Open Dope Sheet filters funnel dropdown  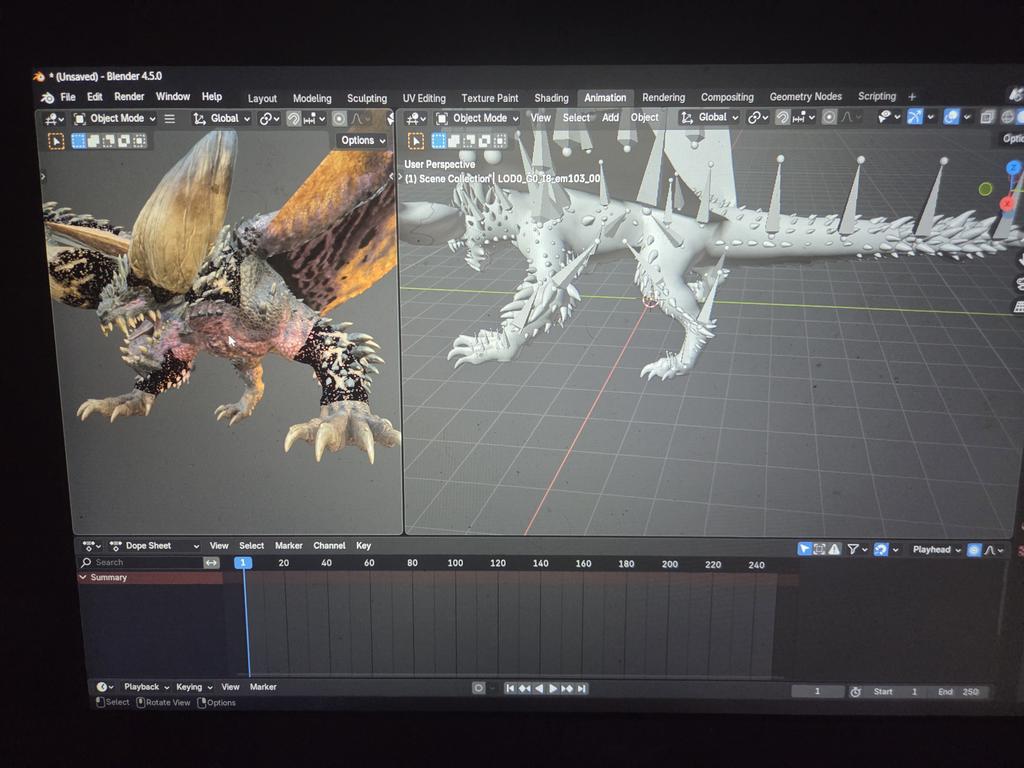click(857, 550)
